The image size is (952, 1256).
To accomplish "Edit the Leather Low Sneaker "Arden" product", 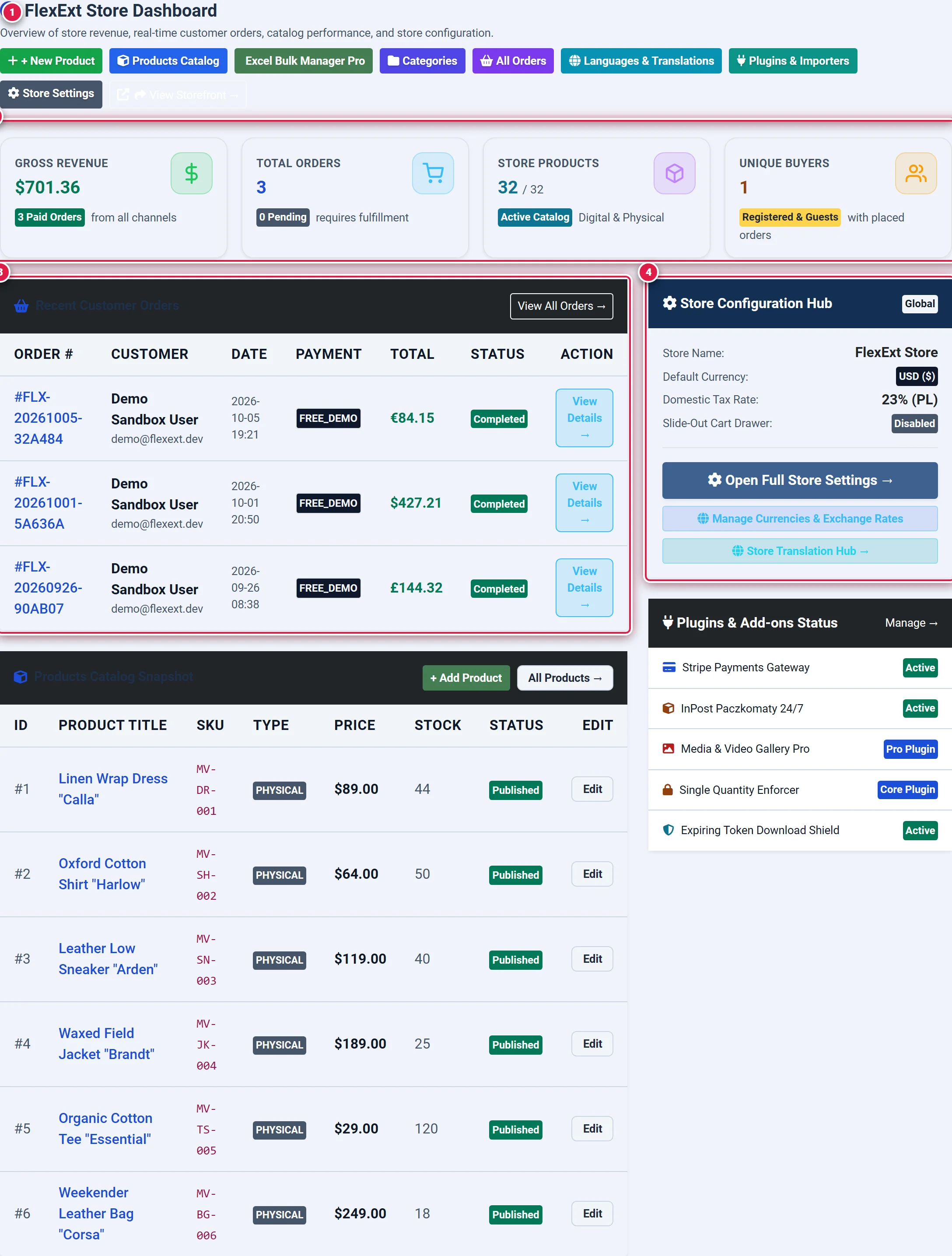I will pos(592,959).
